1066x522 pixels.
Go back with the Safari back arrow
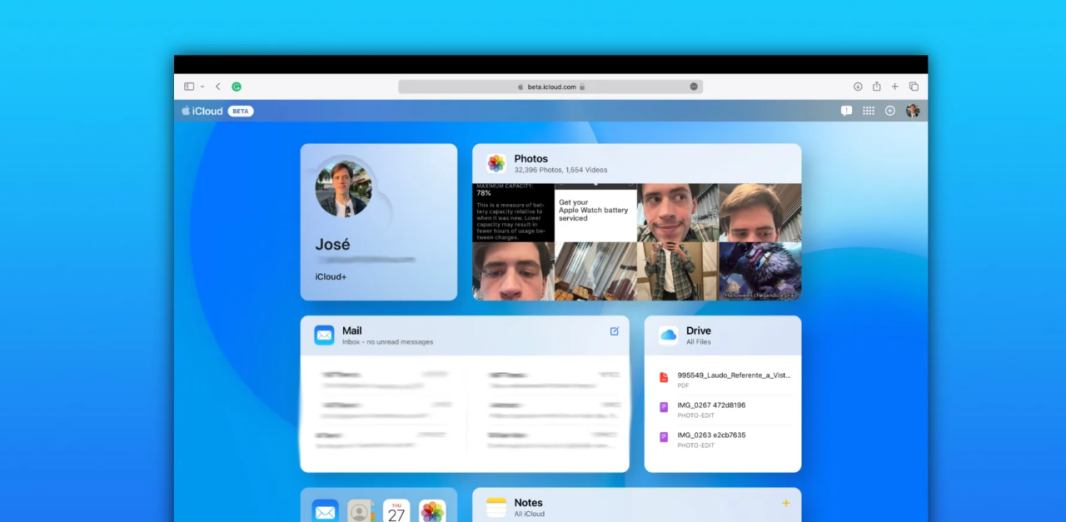click(x=218, y=86)
